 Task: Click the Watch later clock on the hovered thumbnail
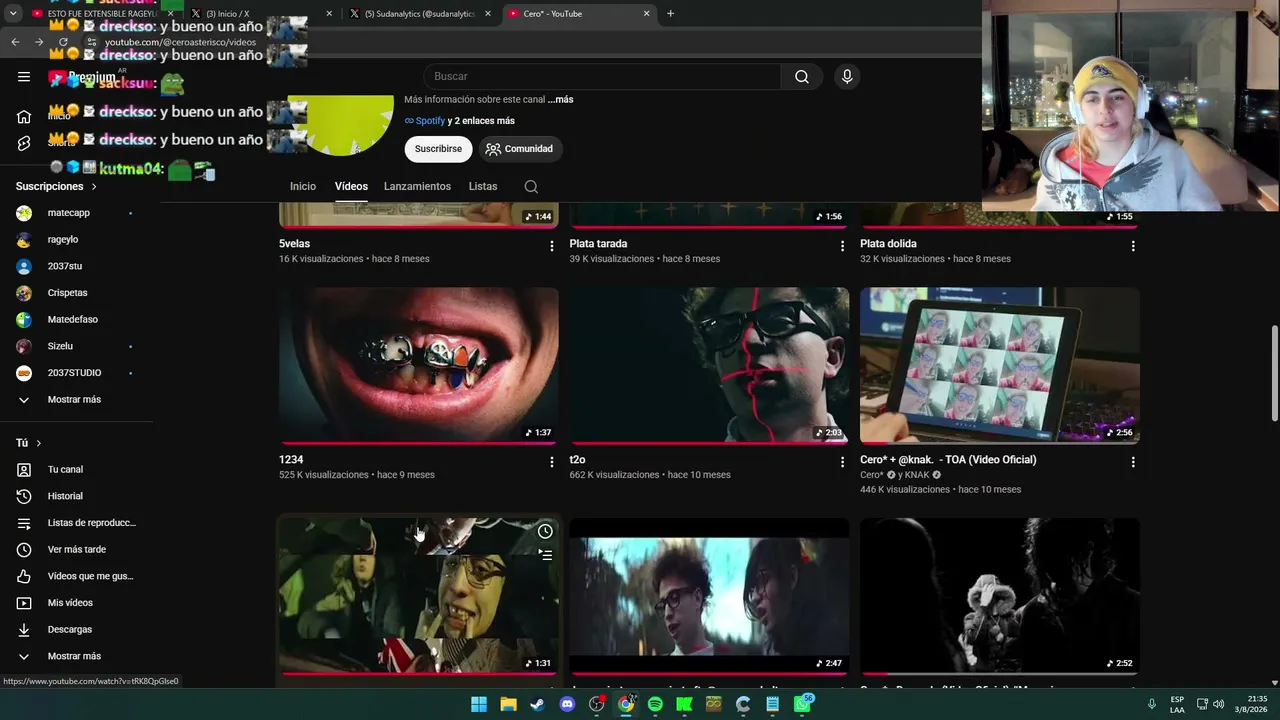(545, 531)
